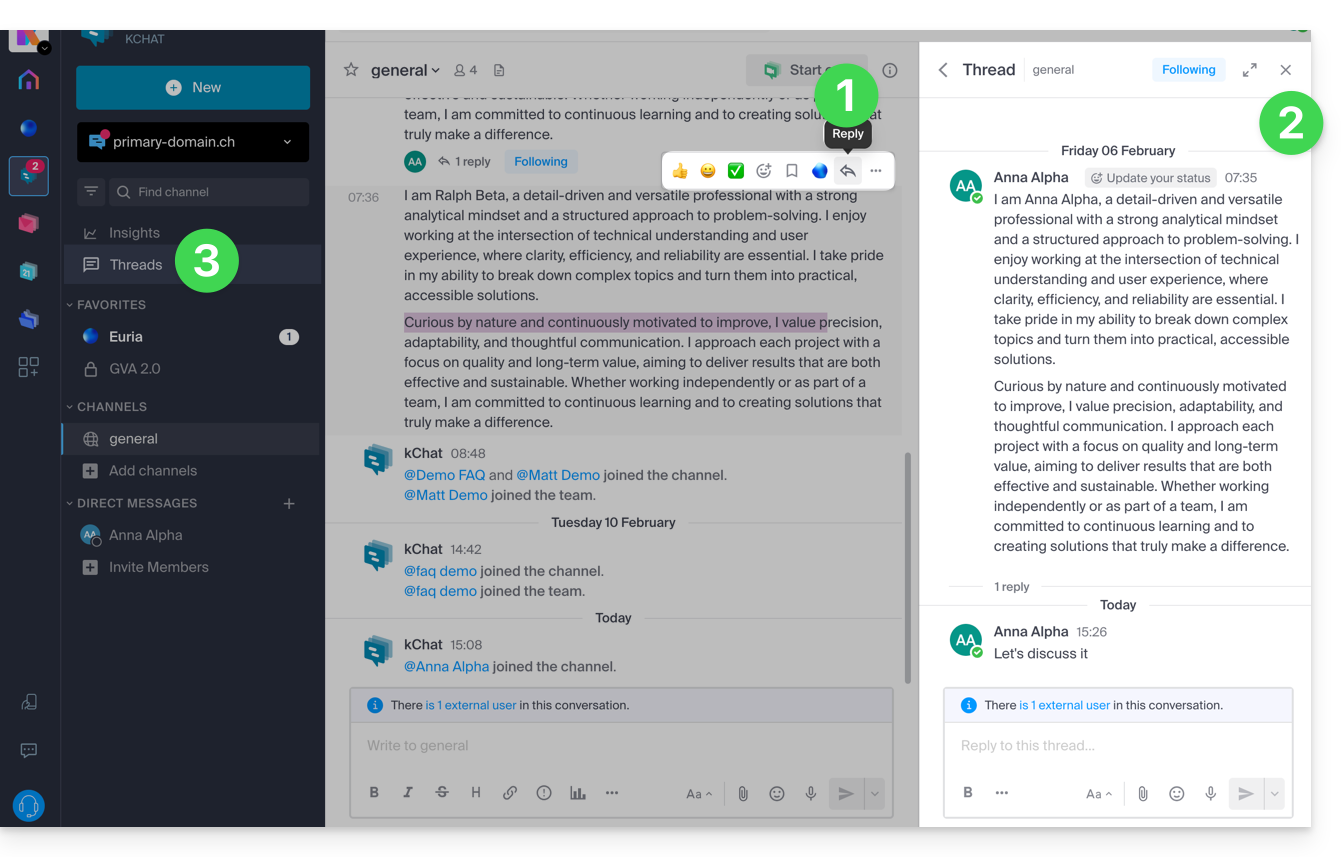Image resolution: width=1341 pixels, height=857 pixels.
Task: Open the headset support icon
Action: tap(29, 805)
